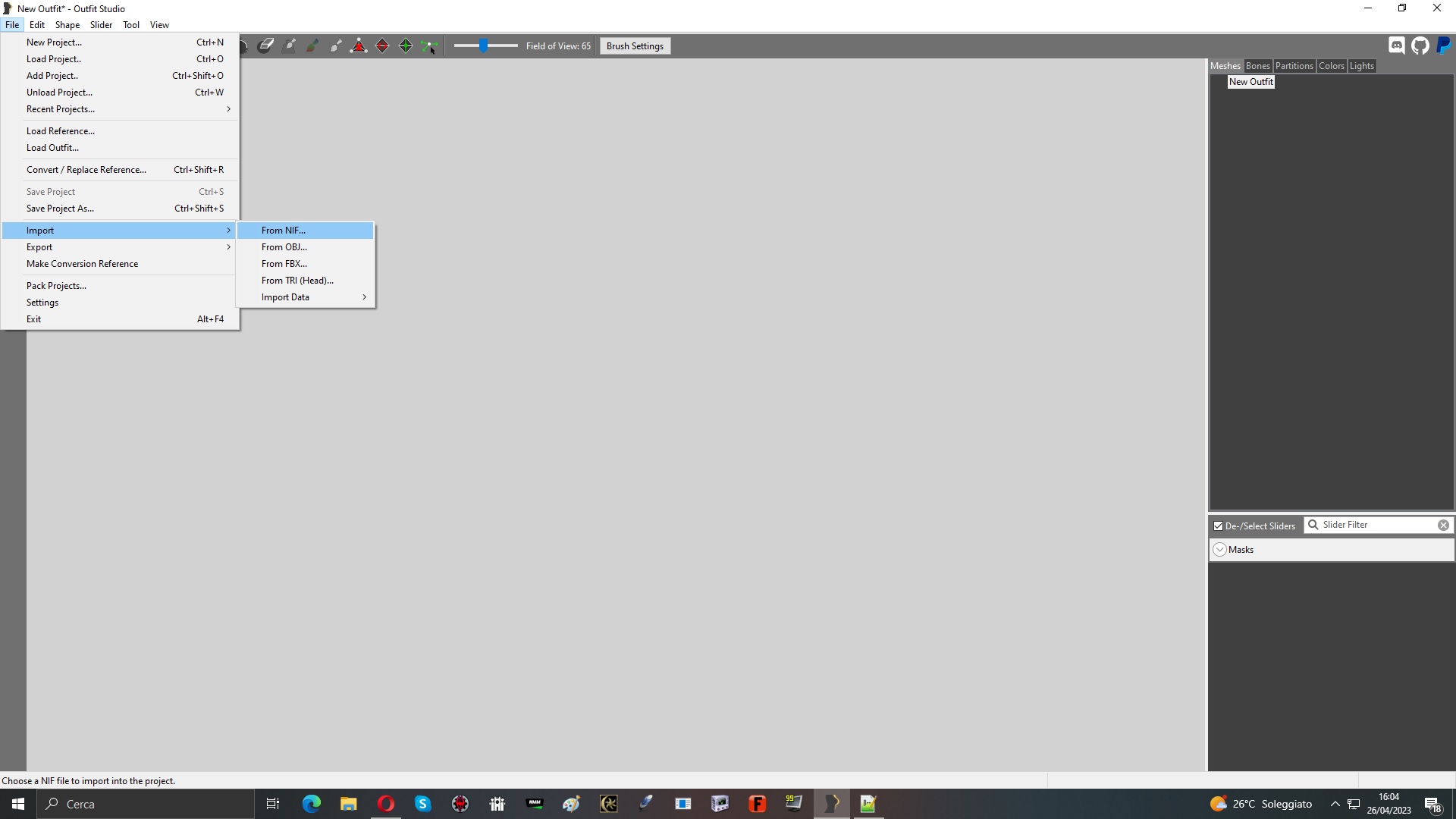Choose From NIF... in the Import submenu
The height and width of the screenshot is (819, 1456).
(306, 231)
